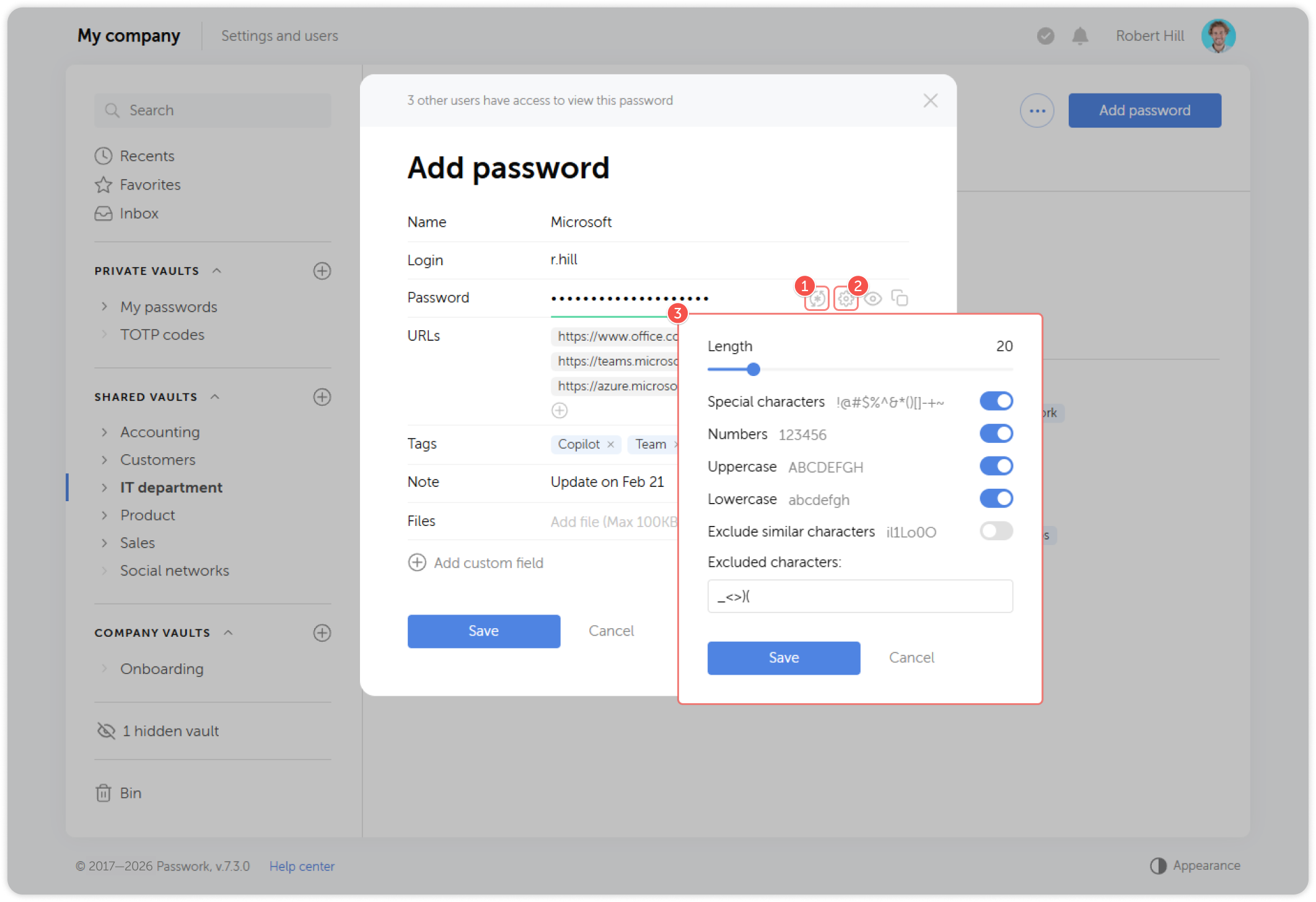Turn off Uppercase toggle
The image size is (1316, 902).
pyautogui.click(x=996, y=466)
